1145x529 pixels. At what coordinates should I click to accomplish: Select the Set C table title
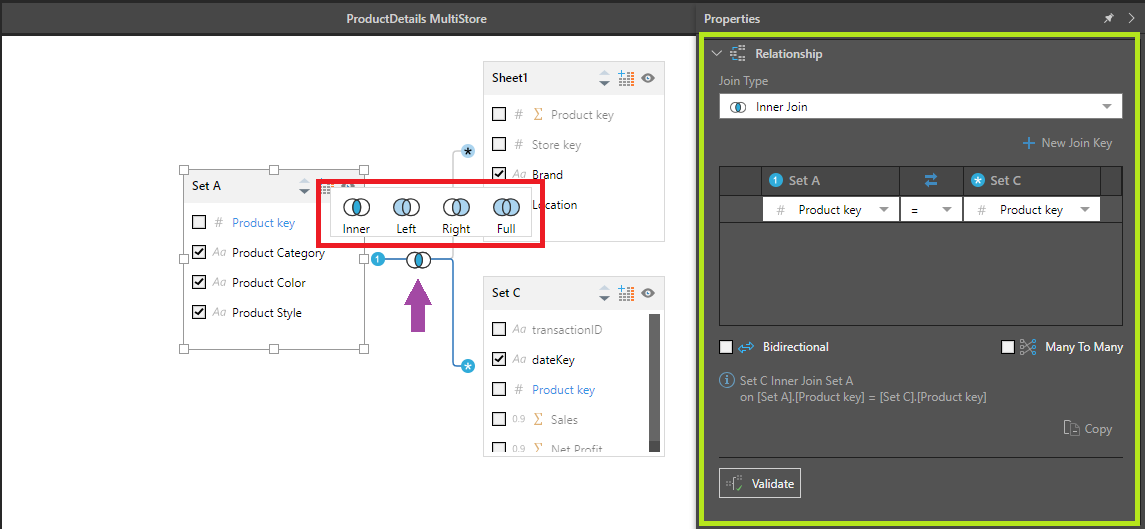[x=506, y=292]
